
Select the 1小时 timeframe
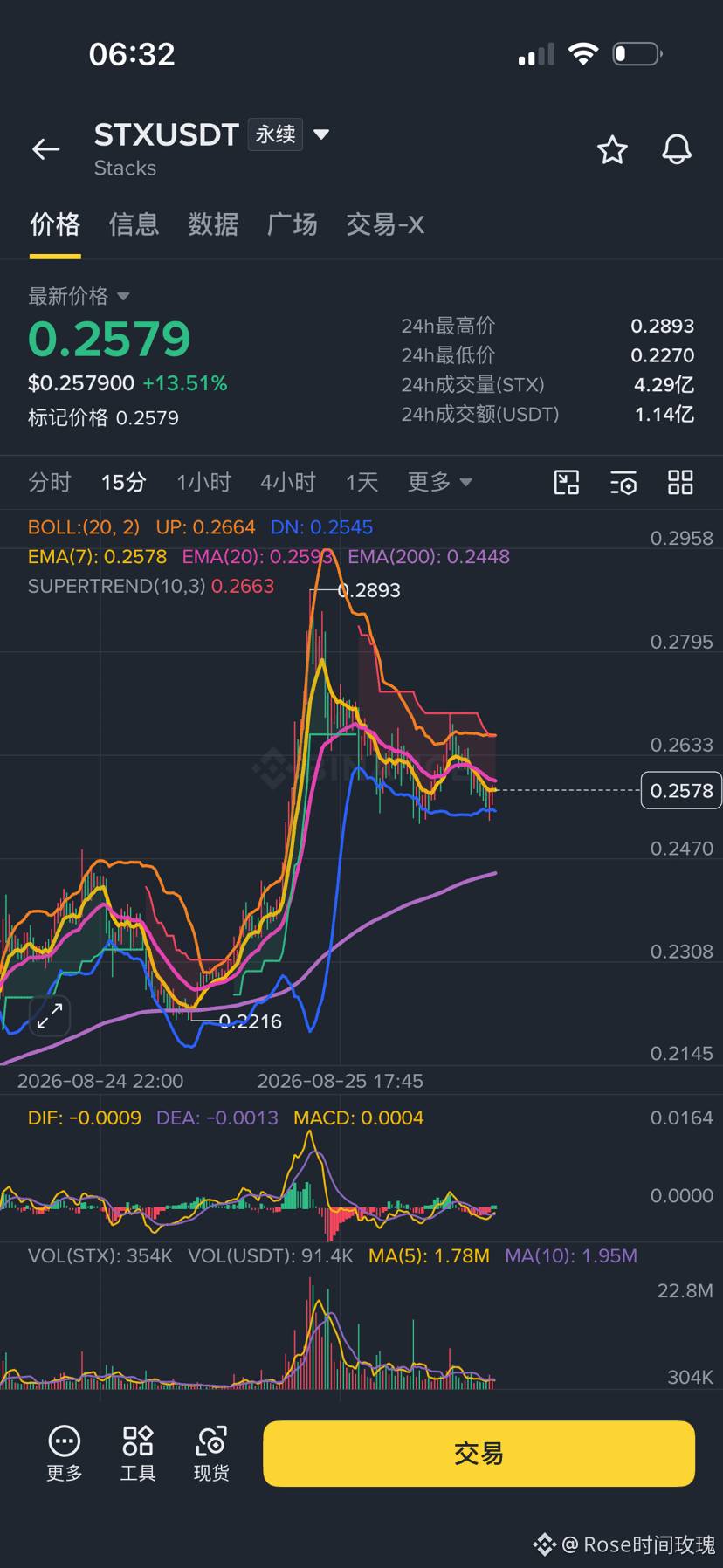point(203,482)
